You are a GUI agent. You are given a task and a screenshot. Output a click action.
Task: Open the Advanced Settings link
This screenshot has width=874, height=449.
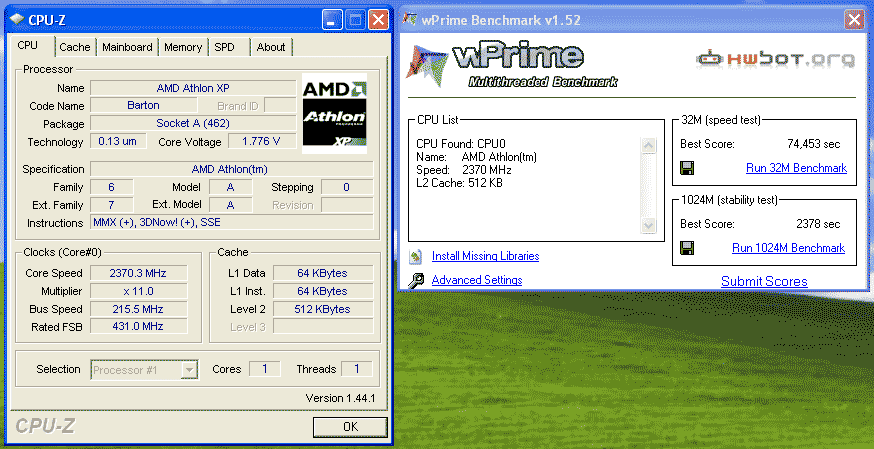pyautogui.click(x=477, y=280)
